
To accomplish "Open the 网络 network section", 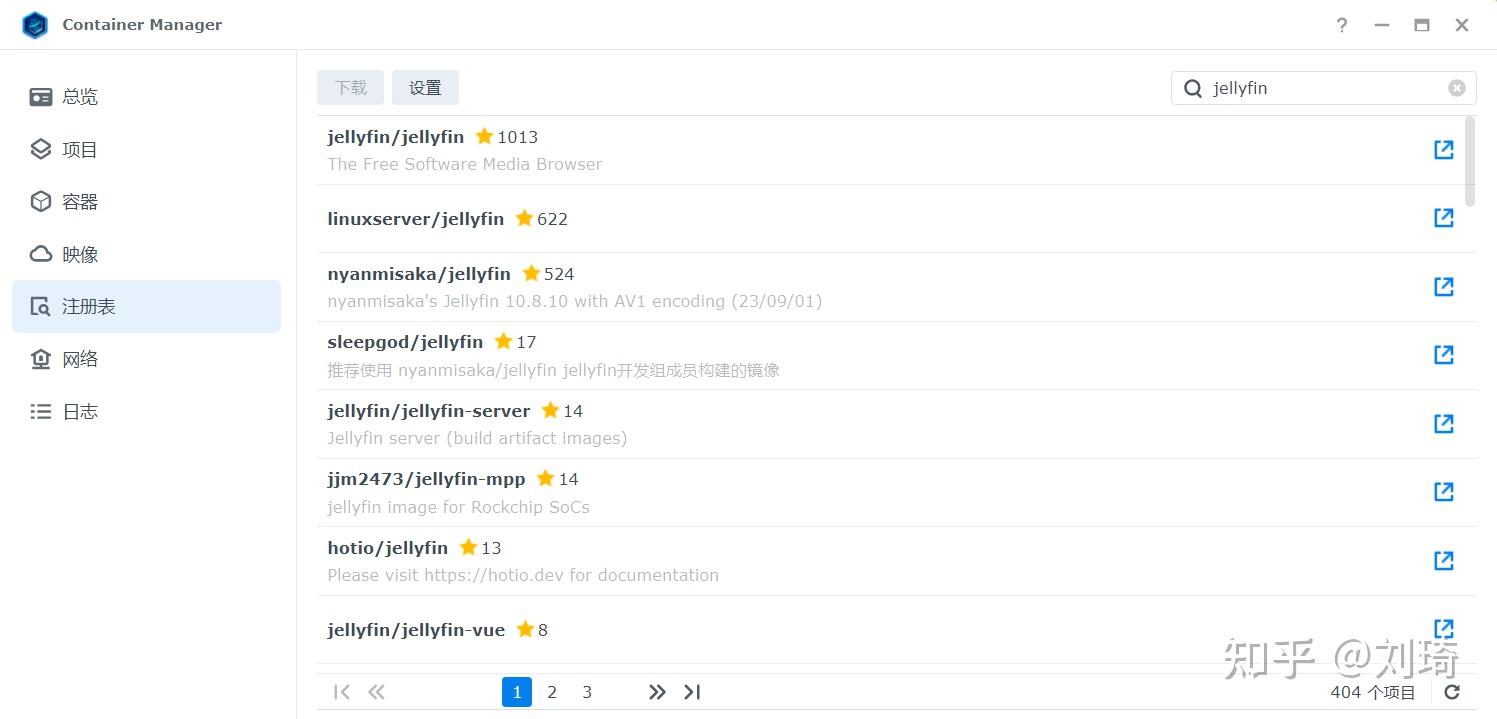I will click(x=146, y=359).
